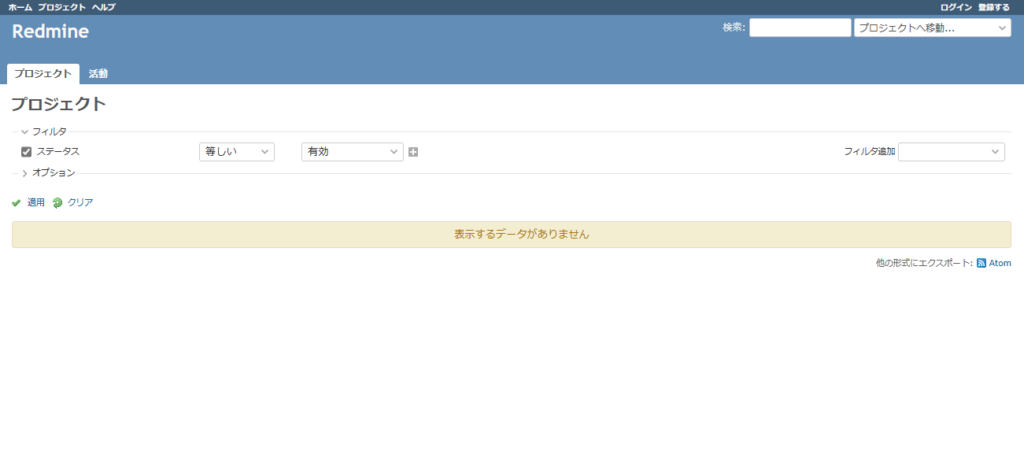Go to ホーム in top menu
Viewport: 1024px width, 470px height.
[20, 7]
